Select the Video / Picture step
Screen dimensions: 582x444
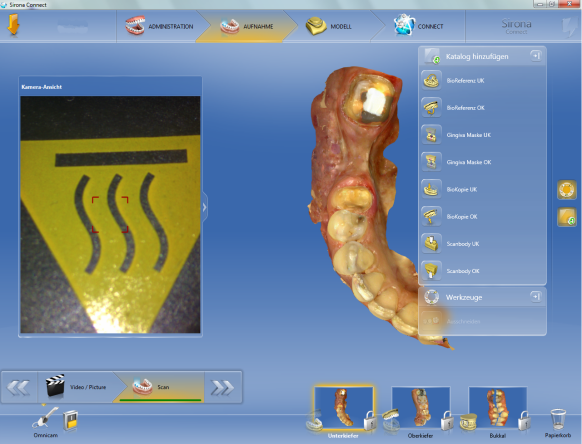(x=76, y=387)
